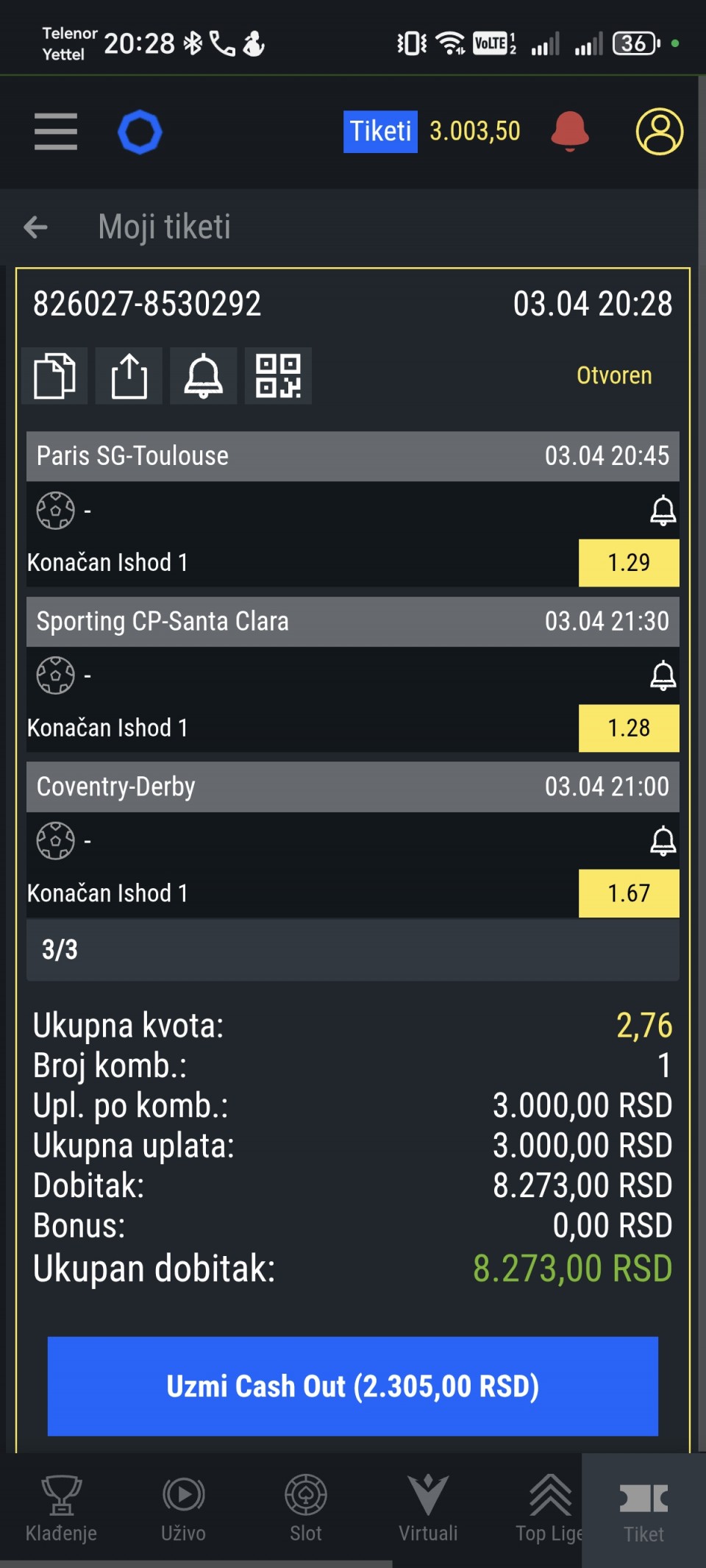706x1568 pixels.
Task: Toggle alert bell for Sporting CP-Santa Clara
Action: [x=663, y=675]
